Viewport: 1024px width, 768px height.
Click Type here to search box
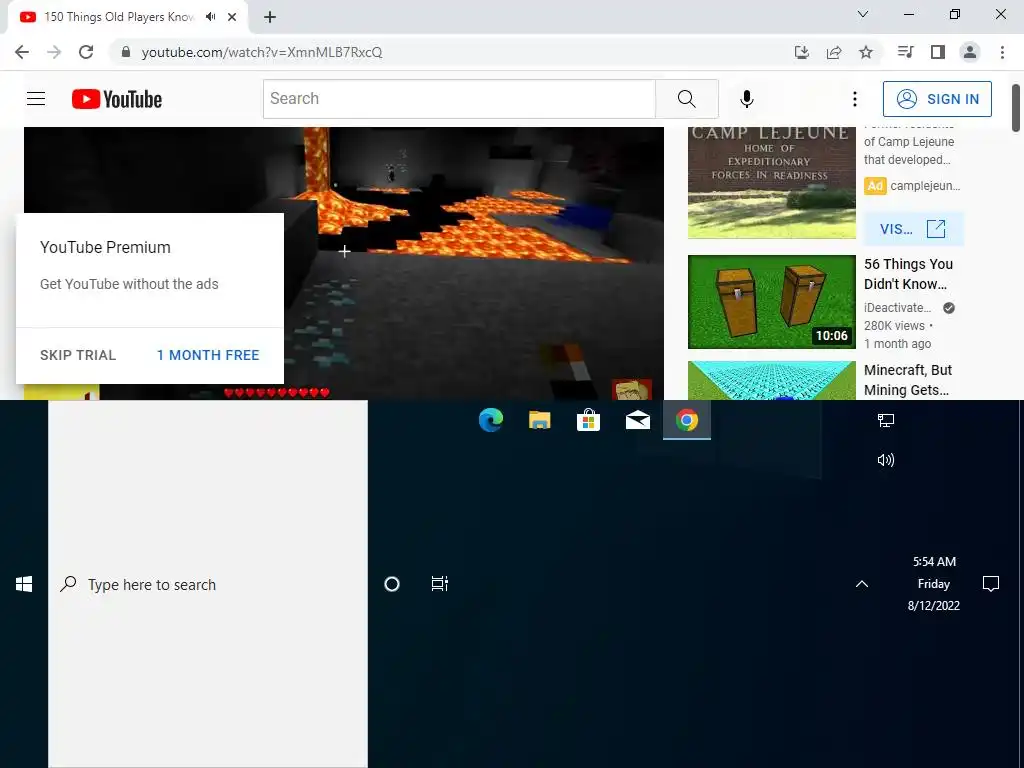pyautogui.click(x=208, y=584)
